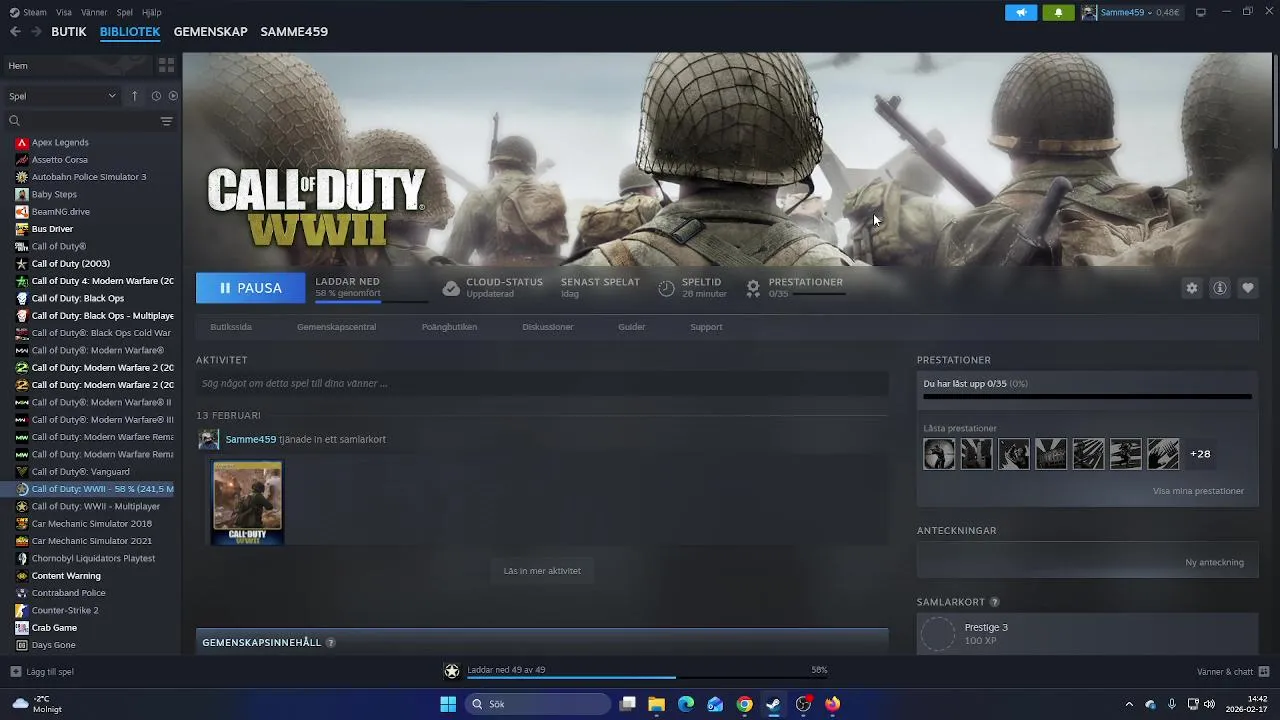Open File Explorer from the taskbar

pyautogui.click(x=657, y=704)
